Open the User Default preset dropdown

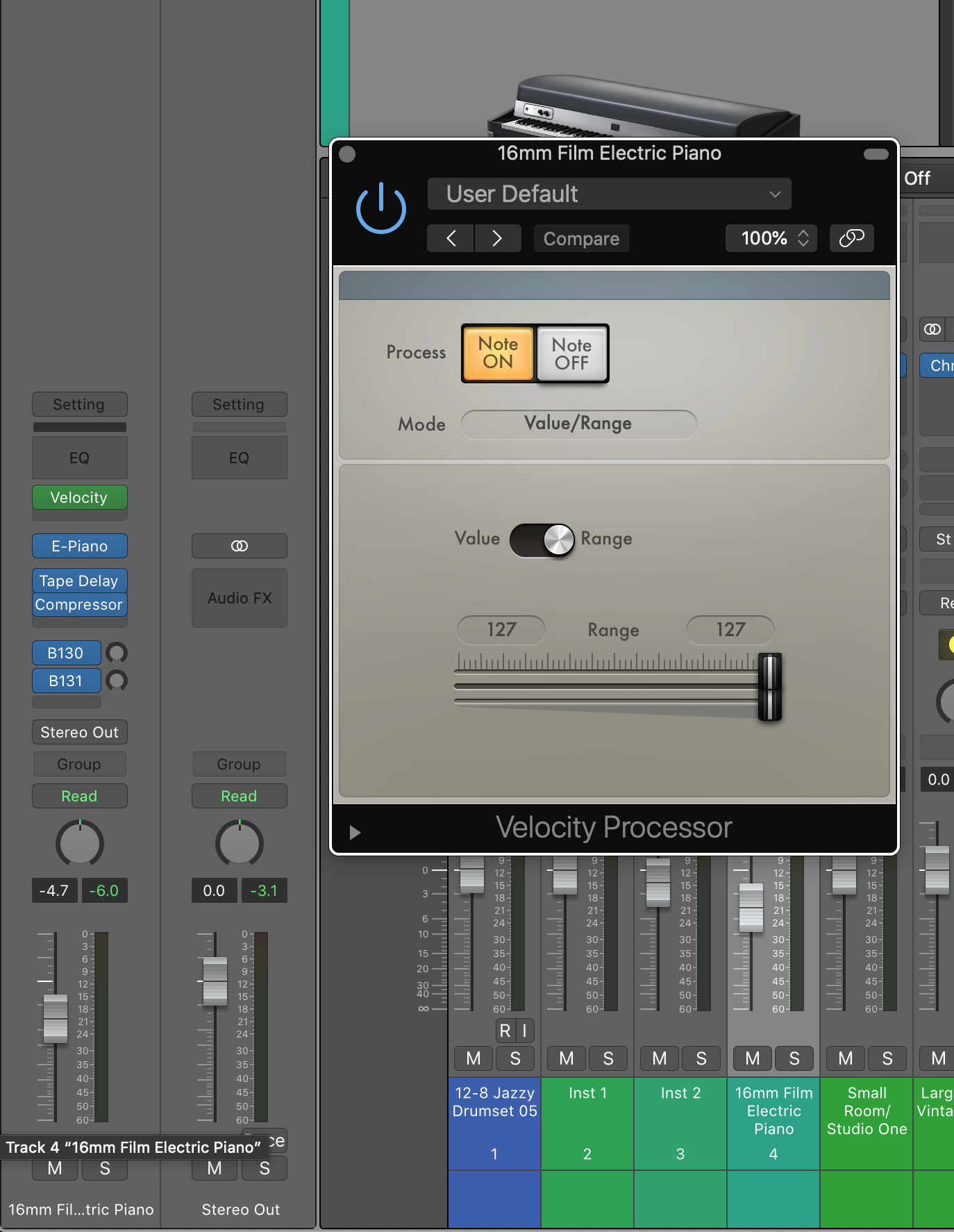(x=609, y=194)
